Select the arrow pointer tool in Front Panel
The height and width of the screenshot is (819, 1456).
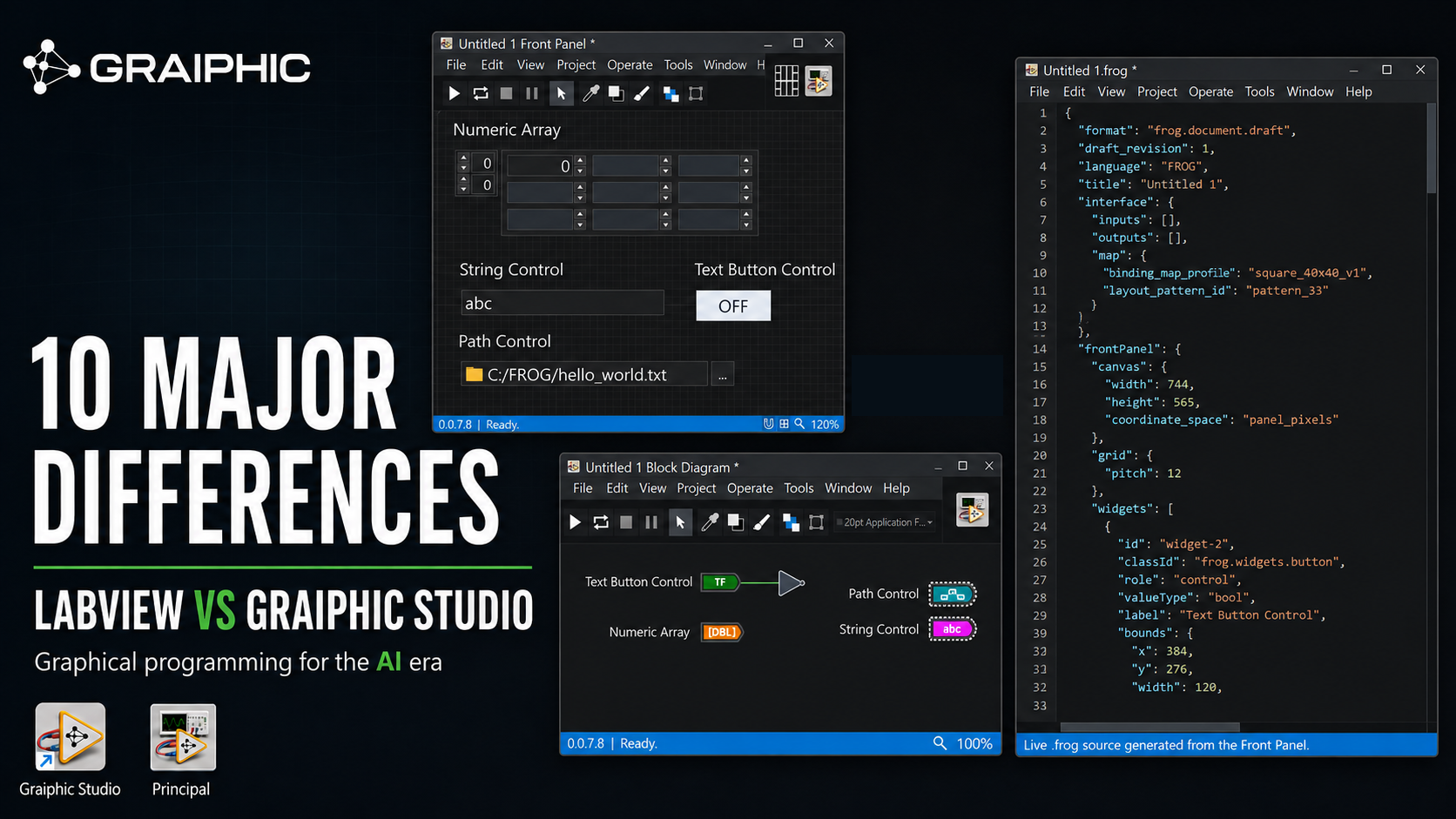pyautogui.click(x=561, y=93)
